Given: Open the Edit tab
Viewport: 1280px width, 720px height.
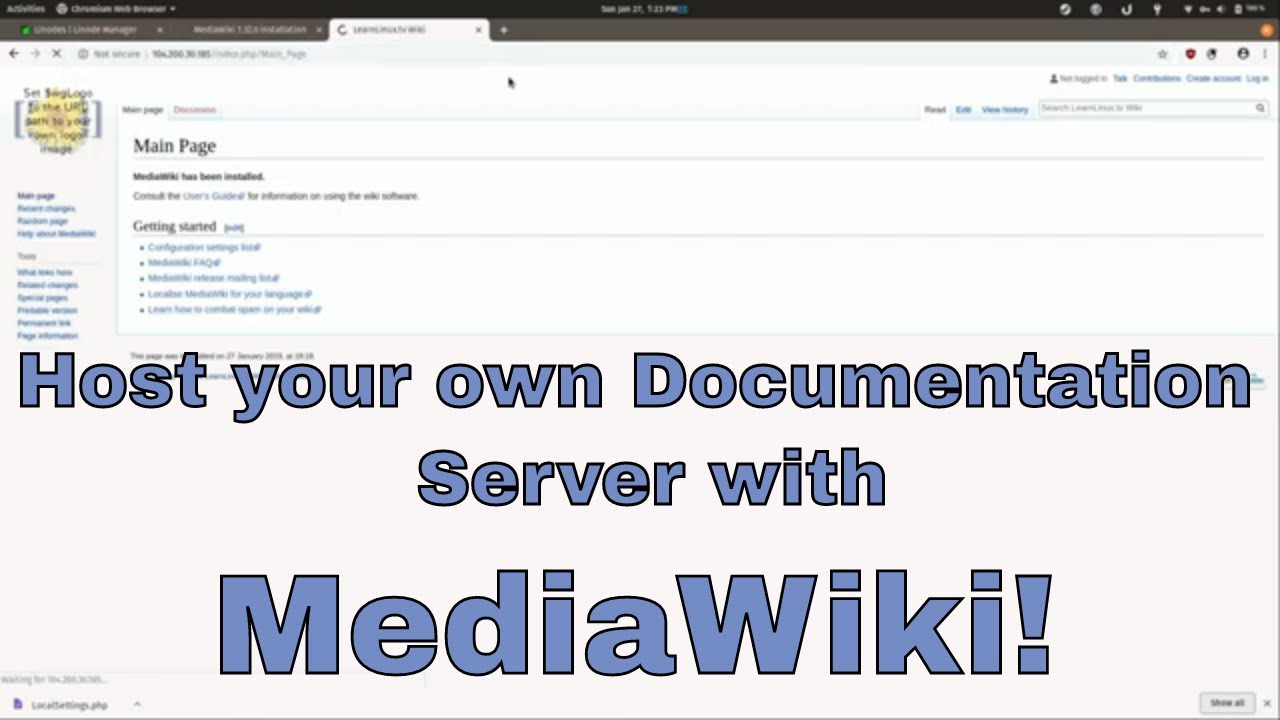Looking at the screenshot, I should [x=963, y=110].
